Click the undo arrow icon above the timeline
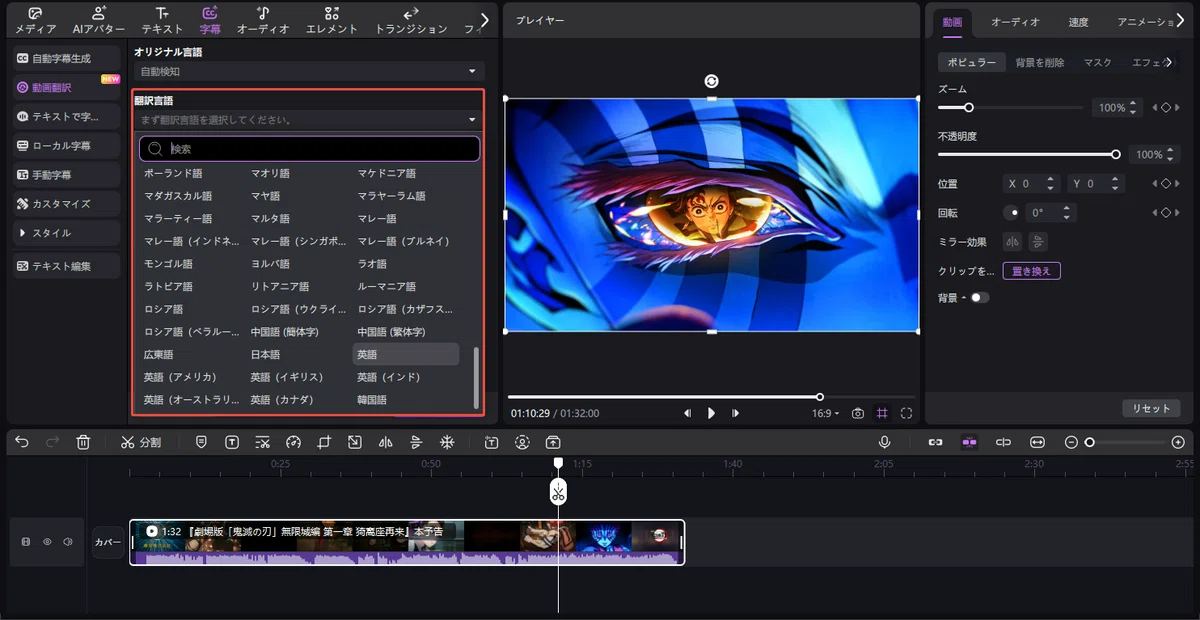1200x620 pixels. (x=22, y=442)
